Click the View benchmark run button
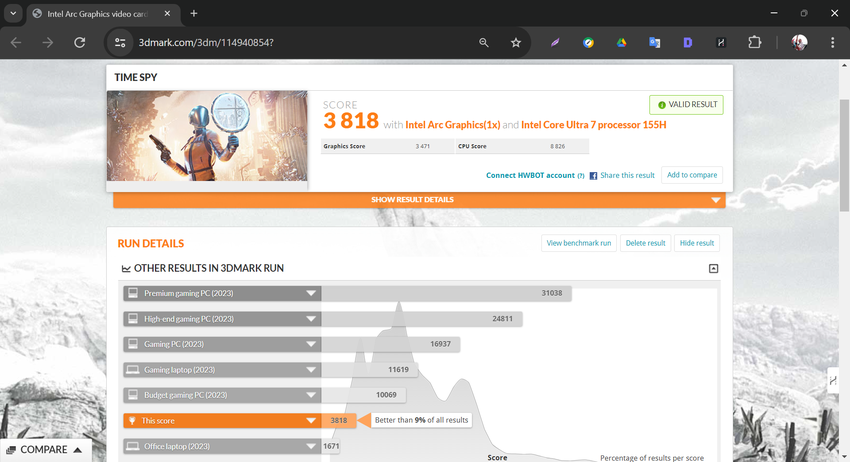 [x=578, y=243]
